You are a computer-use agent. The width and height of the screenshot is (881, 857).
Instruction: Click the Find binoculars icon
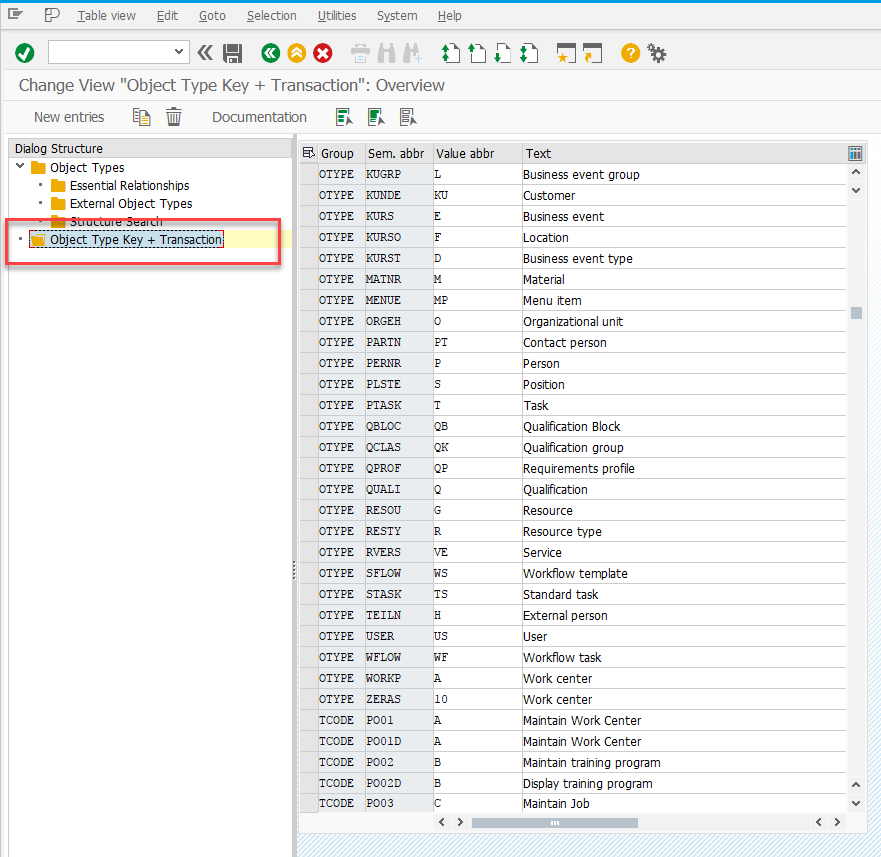[x=387, y=53]
